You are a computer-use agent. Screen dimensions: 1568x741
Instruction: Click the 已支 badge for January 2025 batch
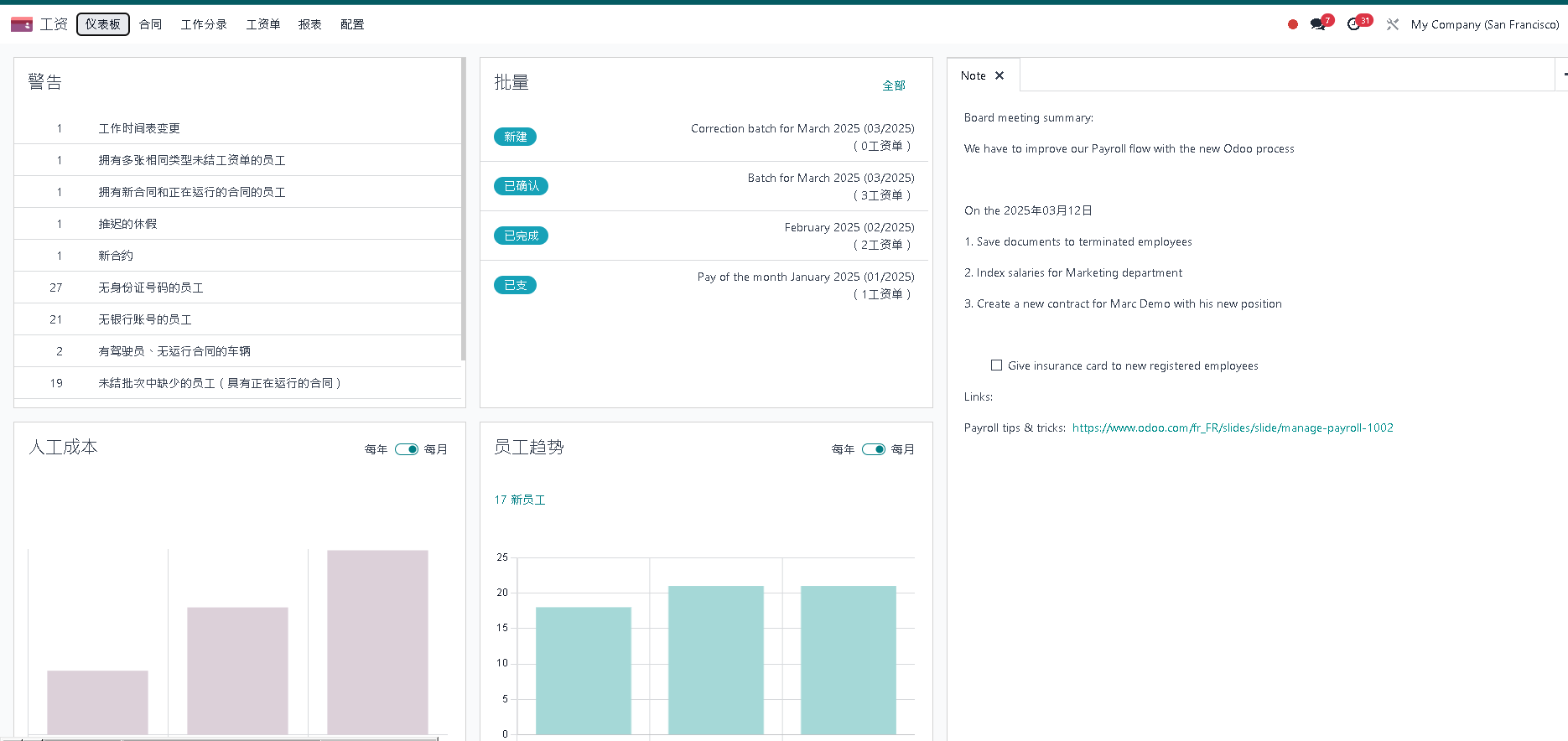click(x=515, y=285)
